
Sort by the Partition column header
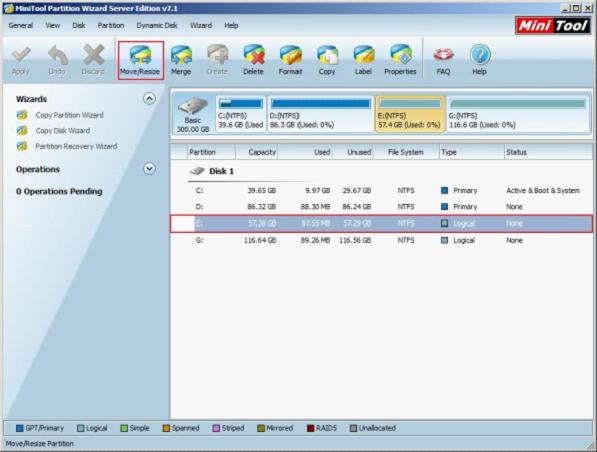211,152
